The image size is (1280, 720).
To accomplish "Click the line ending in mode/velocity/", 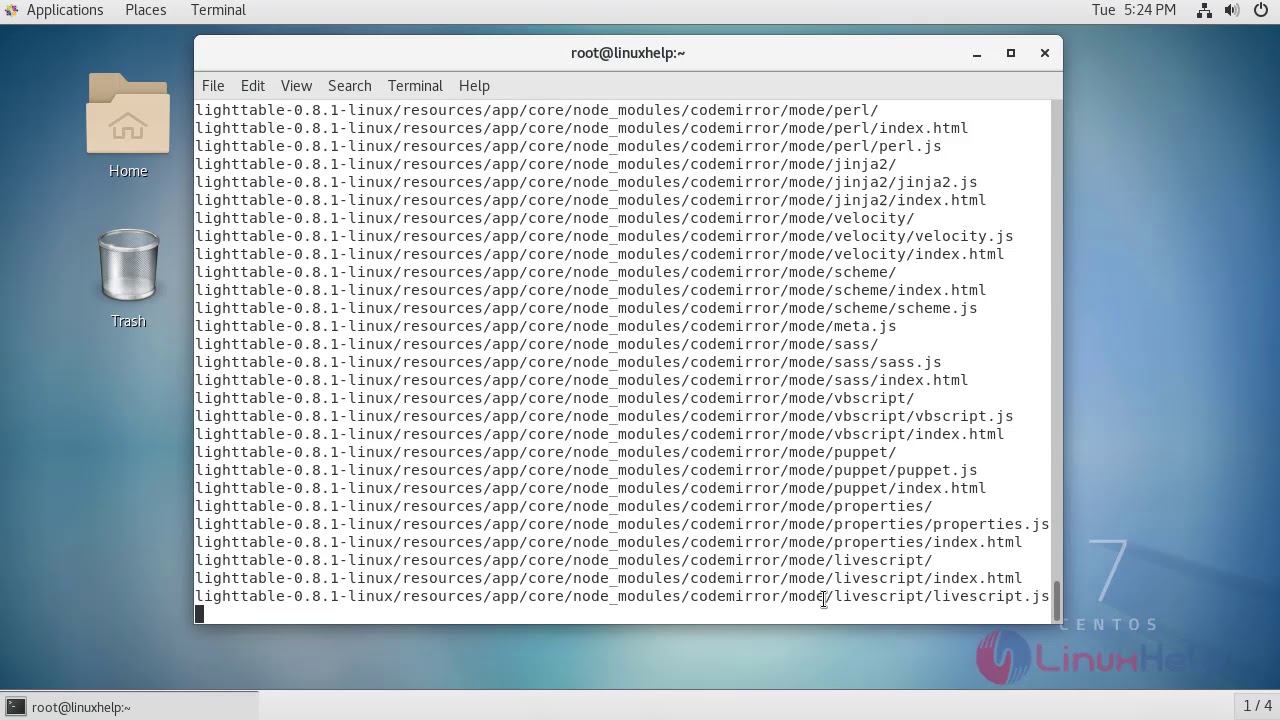I will [555, 218].
